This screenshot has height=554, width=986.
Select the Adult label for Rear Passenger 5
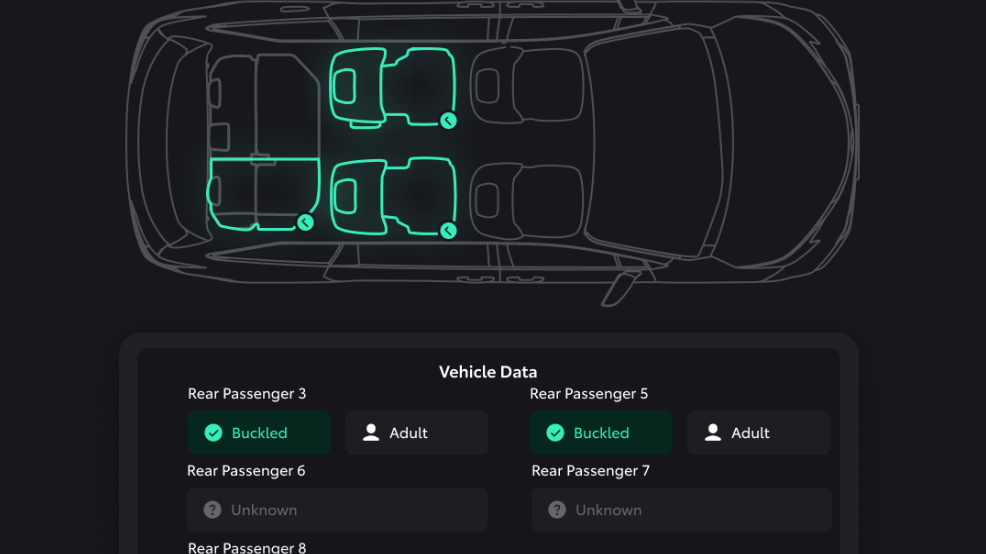pyautogui.click(x=750, y=433)
